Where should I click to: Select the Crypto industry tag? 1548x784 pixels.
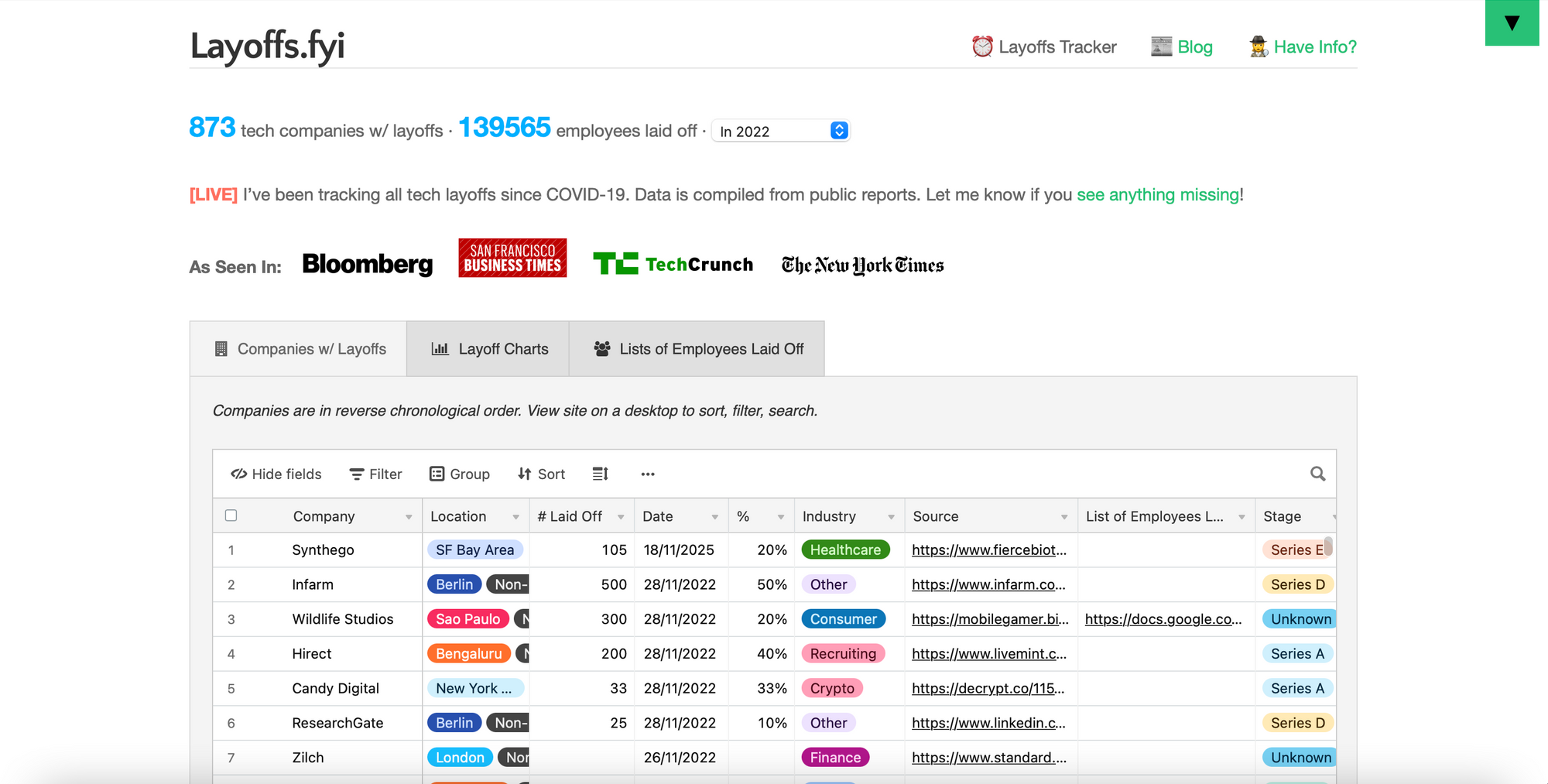pyautogui.click(x=832, y=689)
